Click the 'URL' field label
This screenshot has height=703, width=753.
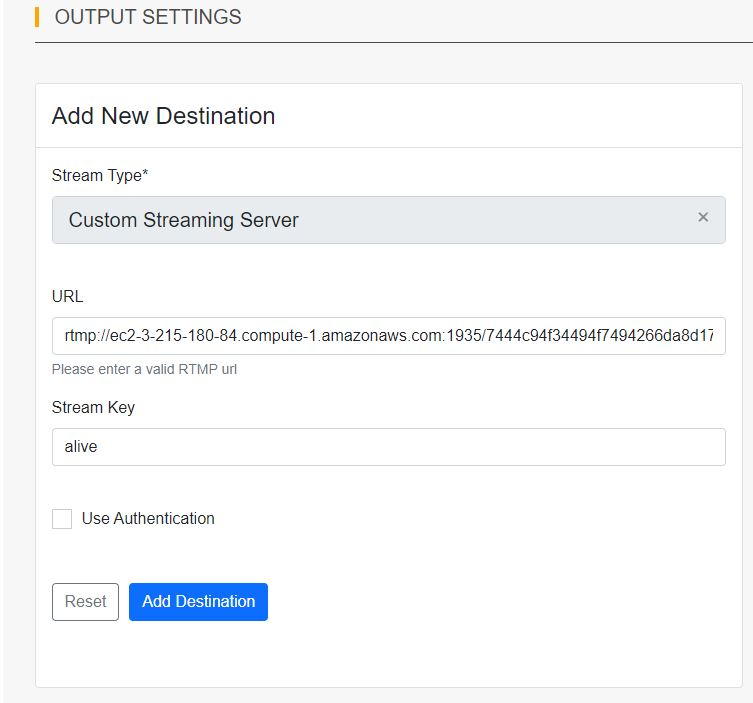pyautogui.click(x=67, y=297)
